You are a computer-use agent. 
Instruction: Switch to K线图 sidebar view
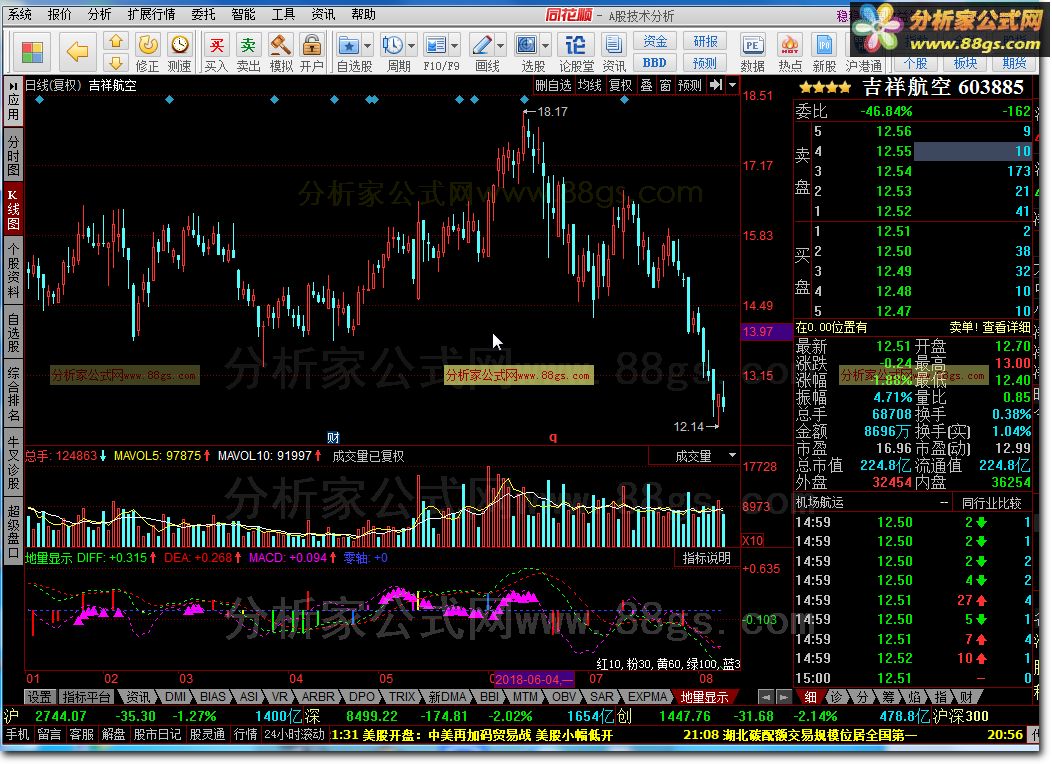(x=13, y=209)
